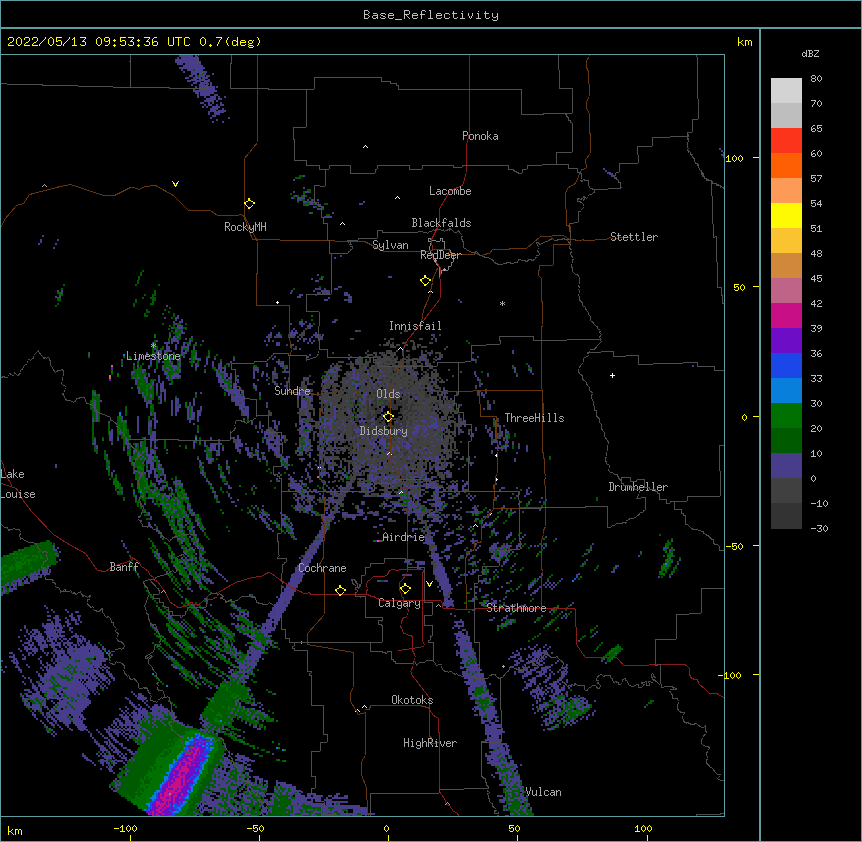Click the Lake Louise label

(18, 484)
